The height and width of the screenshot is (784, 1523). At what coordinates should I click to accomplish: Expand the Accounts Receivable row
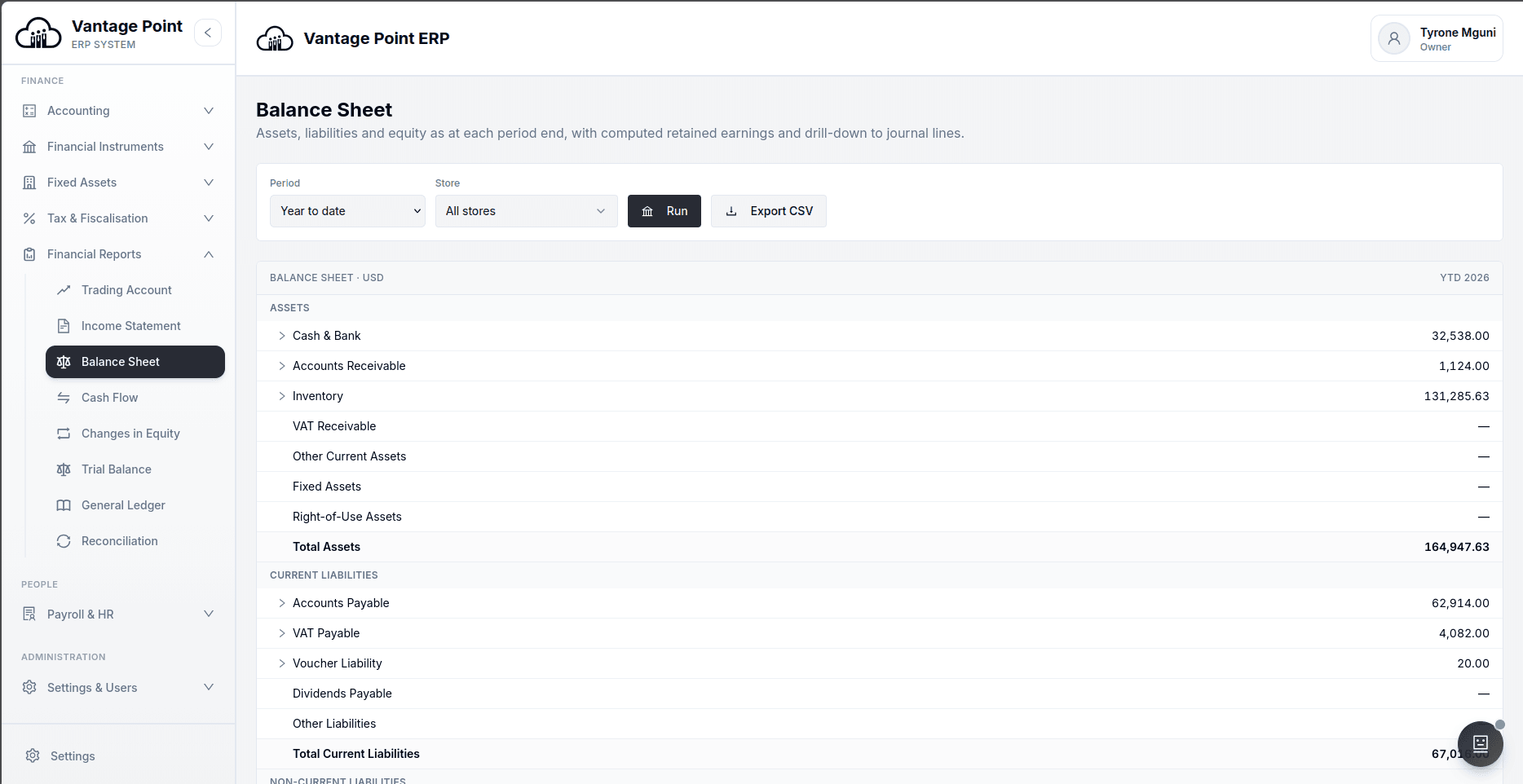point(282,366)
